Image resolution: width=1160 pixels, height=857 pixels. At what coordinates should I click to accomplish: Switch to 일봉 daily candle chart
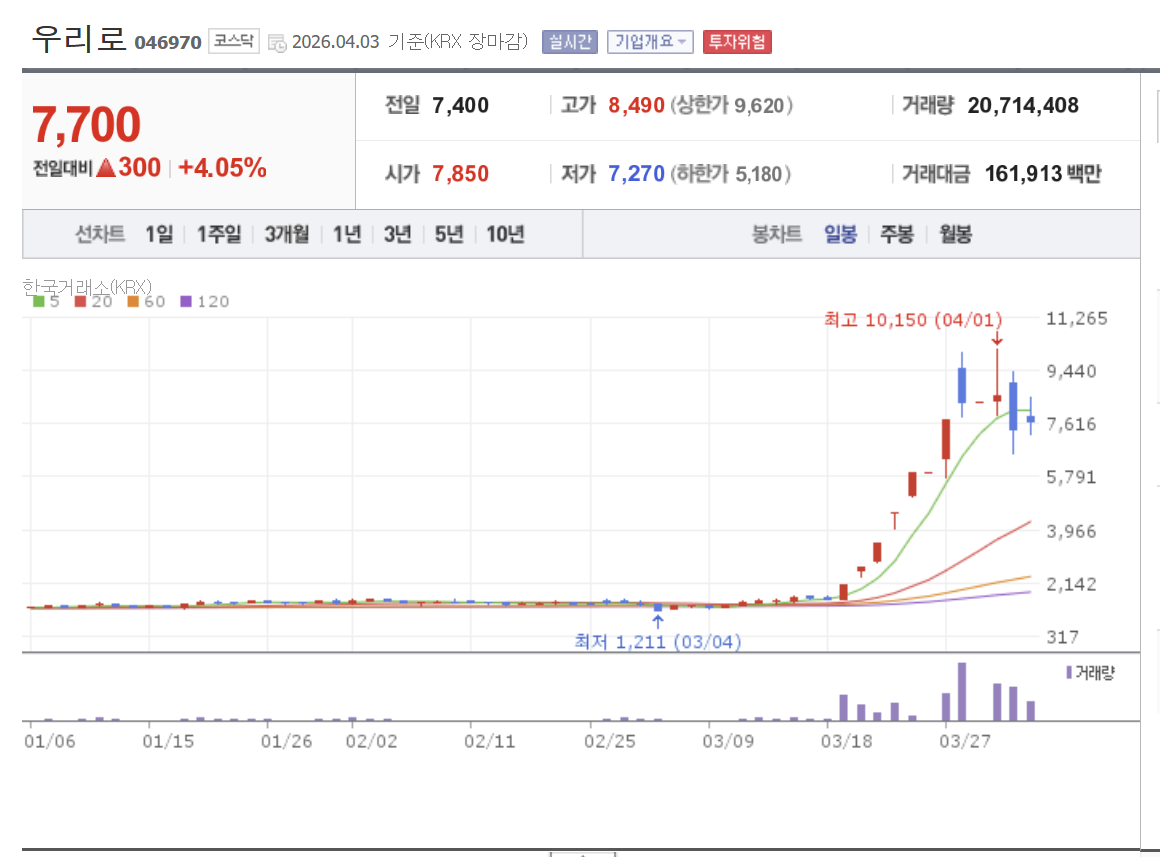point(840,235)
